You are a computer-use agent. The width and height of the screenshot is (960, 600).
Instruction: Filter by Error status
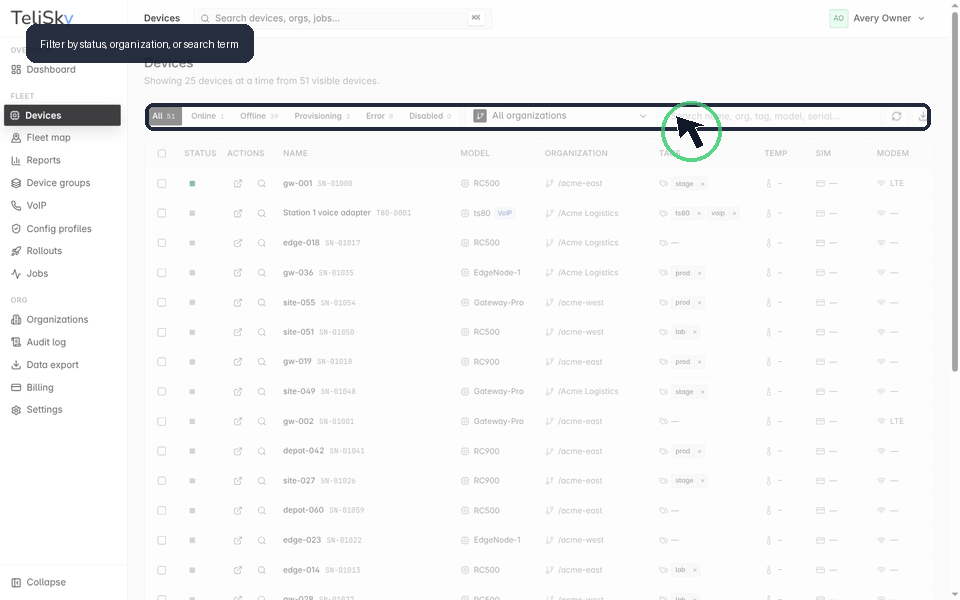point(379,116)
